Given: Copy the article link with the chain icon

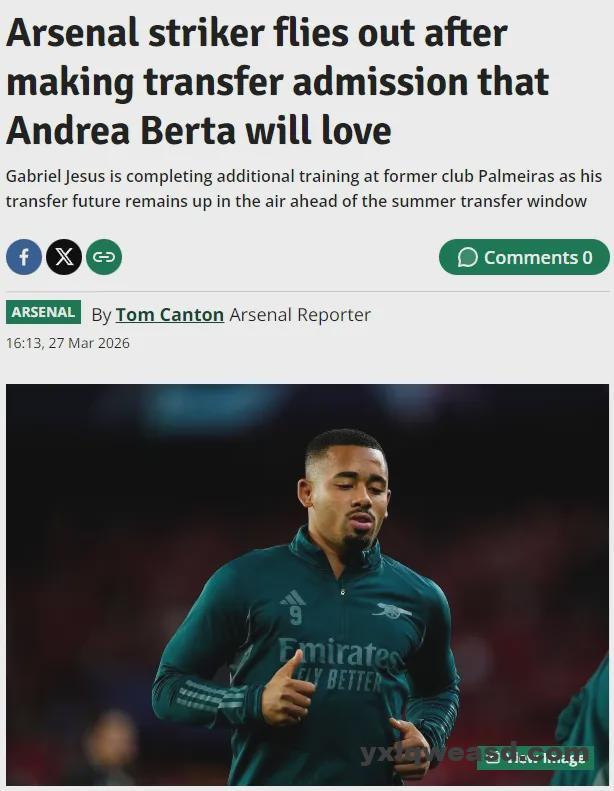Looking at the screenshot, I should 104,257.
